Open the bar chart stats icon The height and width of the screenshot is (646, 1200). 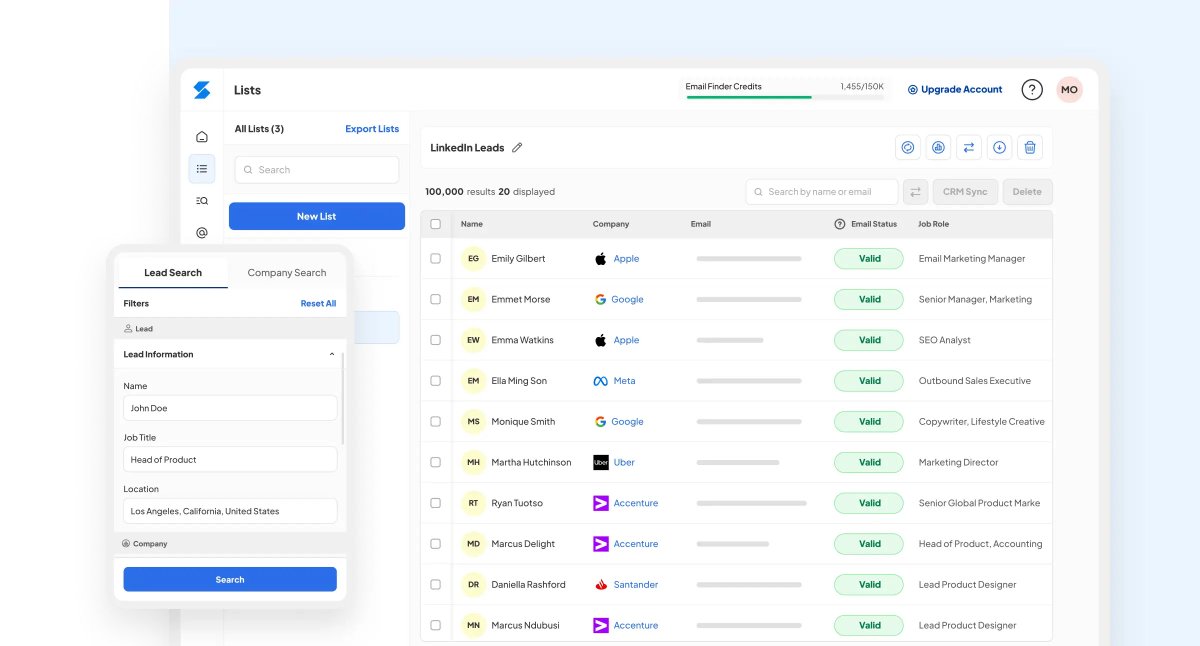click(938, 147)
